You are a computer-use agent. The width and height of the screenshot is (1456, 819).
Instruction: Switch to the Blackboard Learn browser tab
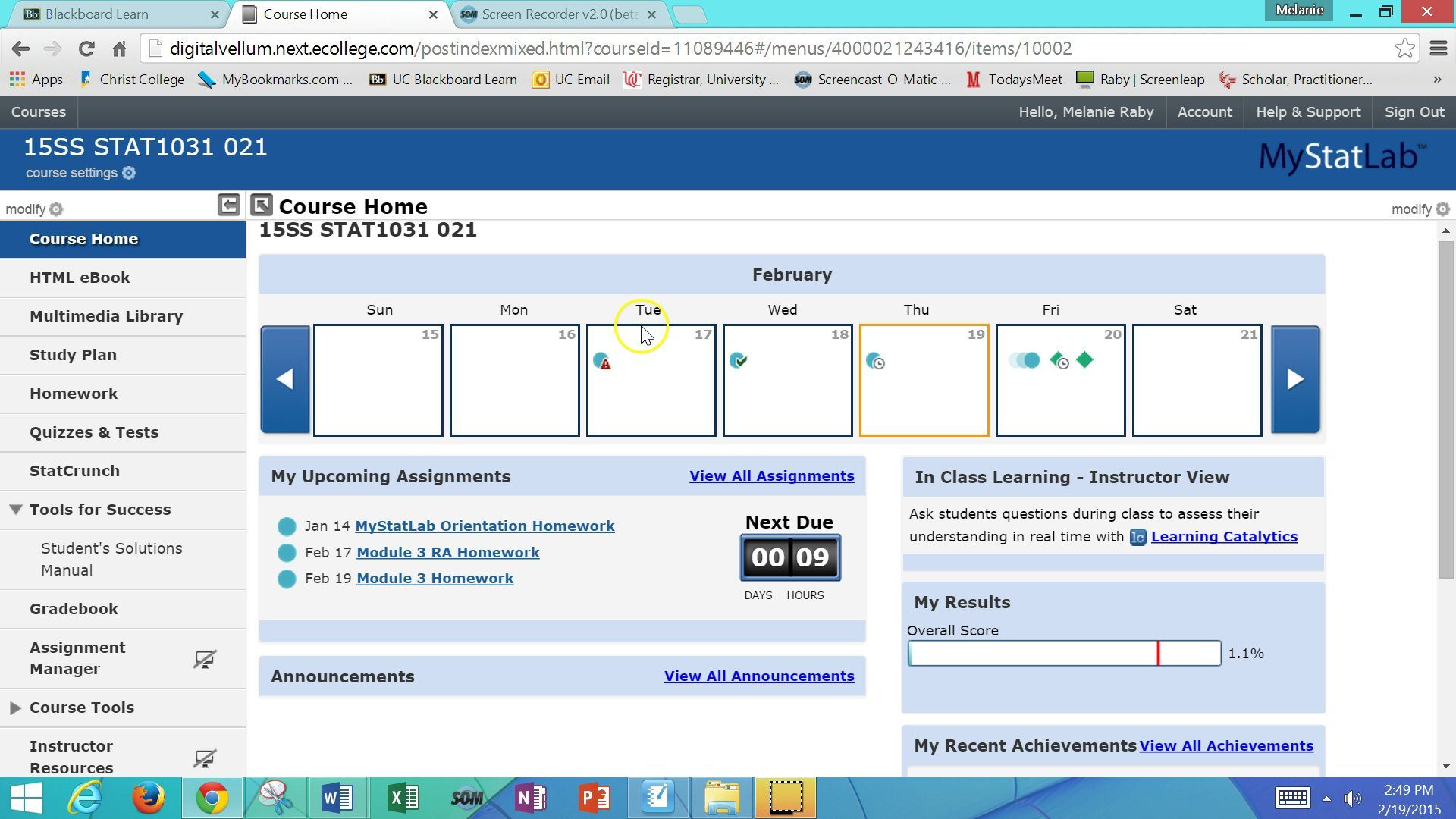pos(97,14)
